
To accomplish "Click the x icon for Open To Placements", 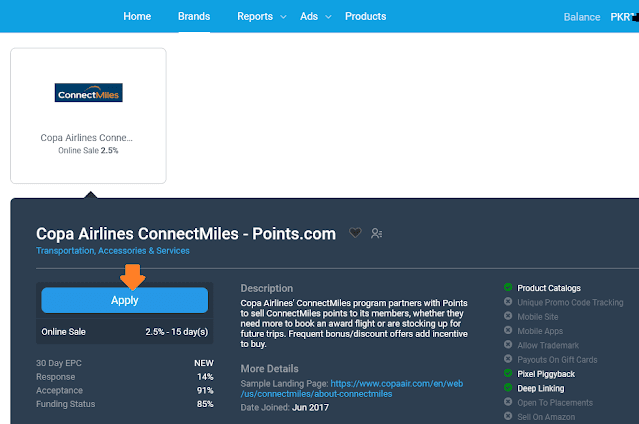I will (508, 402).
